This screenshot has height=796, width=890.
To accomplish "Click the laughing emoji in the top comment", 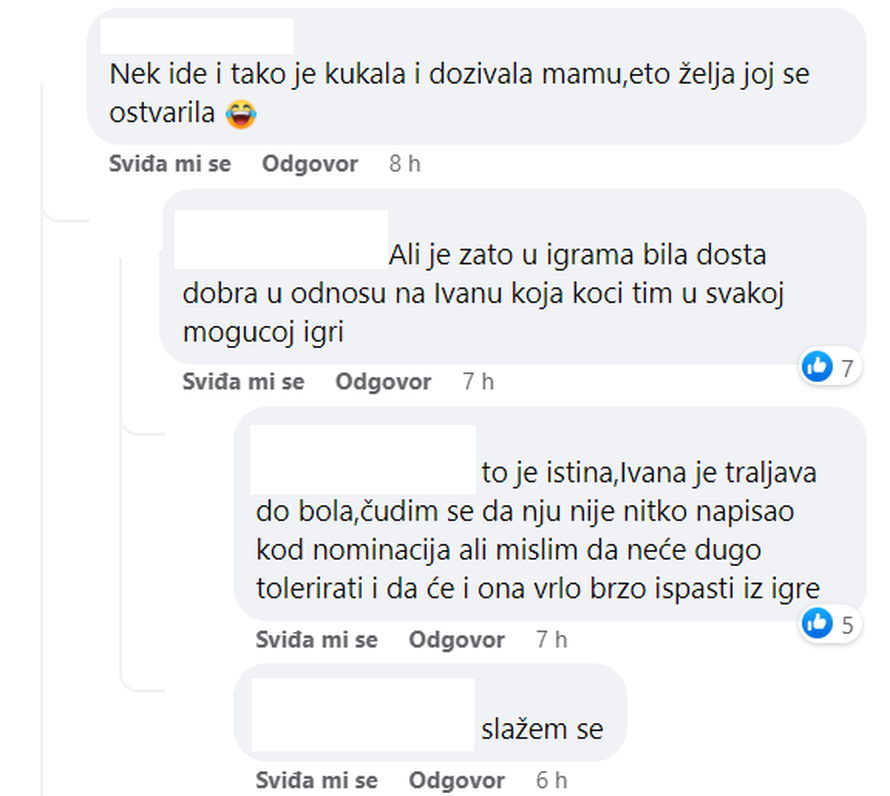I will [x=240, y=114].
